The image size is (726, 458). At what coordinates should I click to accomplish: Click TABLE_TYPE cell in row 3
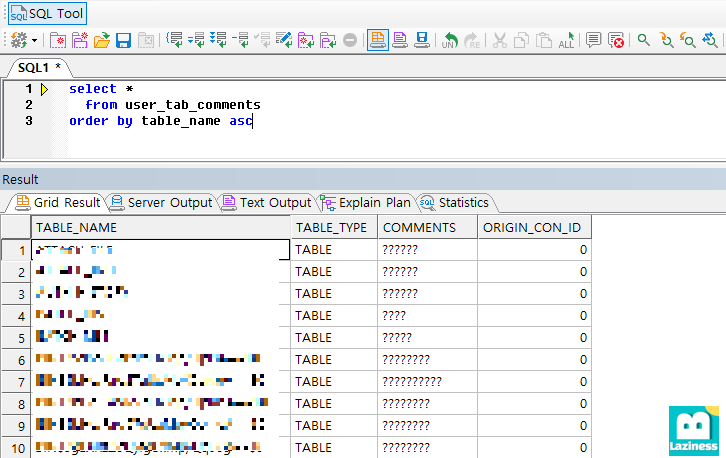(x=334, y=294)
